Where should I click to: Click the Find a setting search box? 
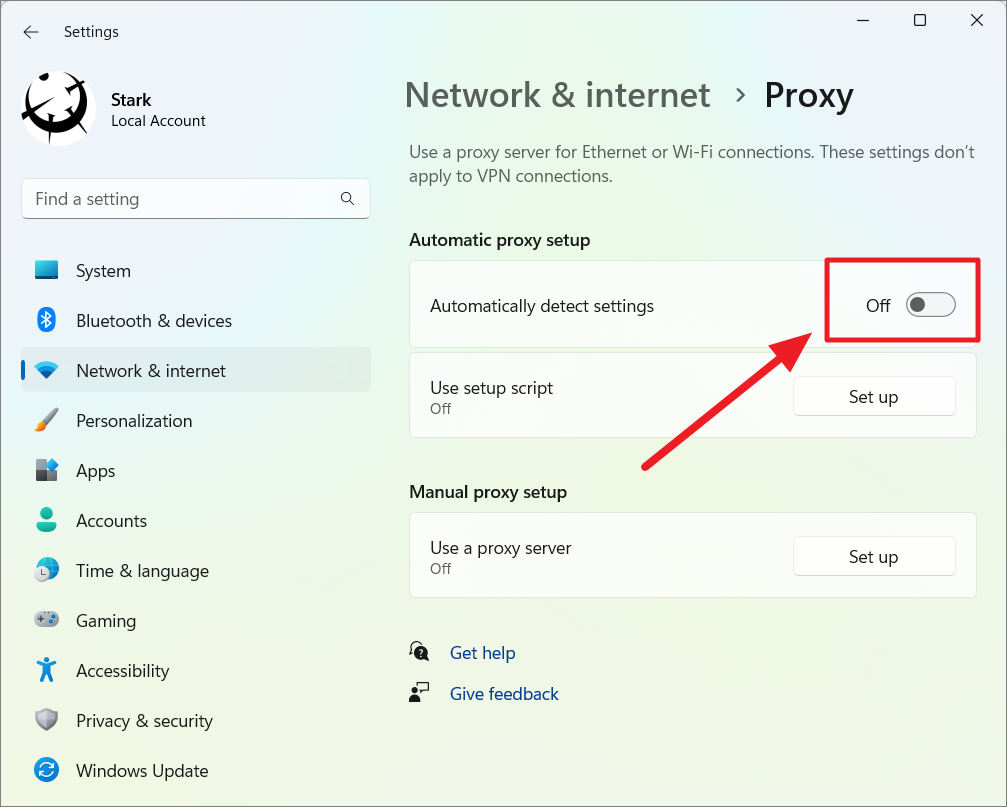[195, 198]
